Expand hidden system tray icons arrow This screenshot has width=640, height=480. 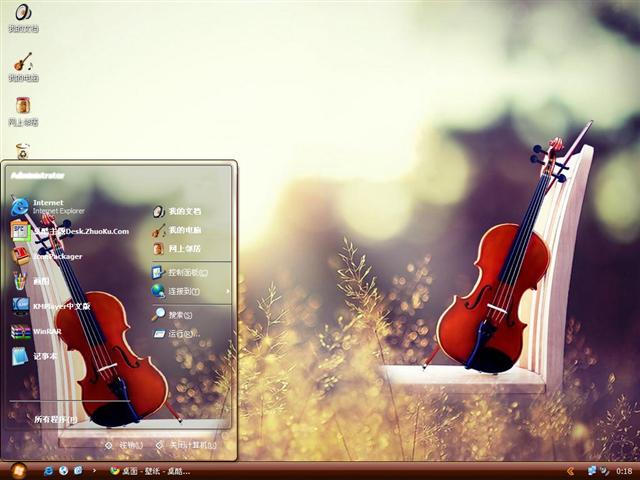(570, 471)
